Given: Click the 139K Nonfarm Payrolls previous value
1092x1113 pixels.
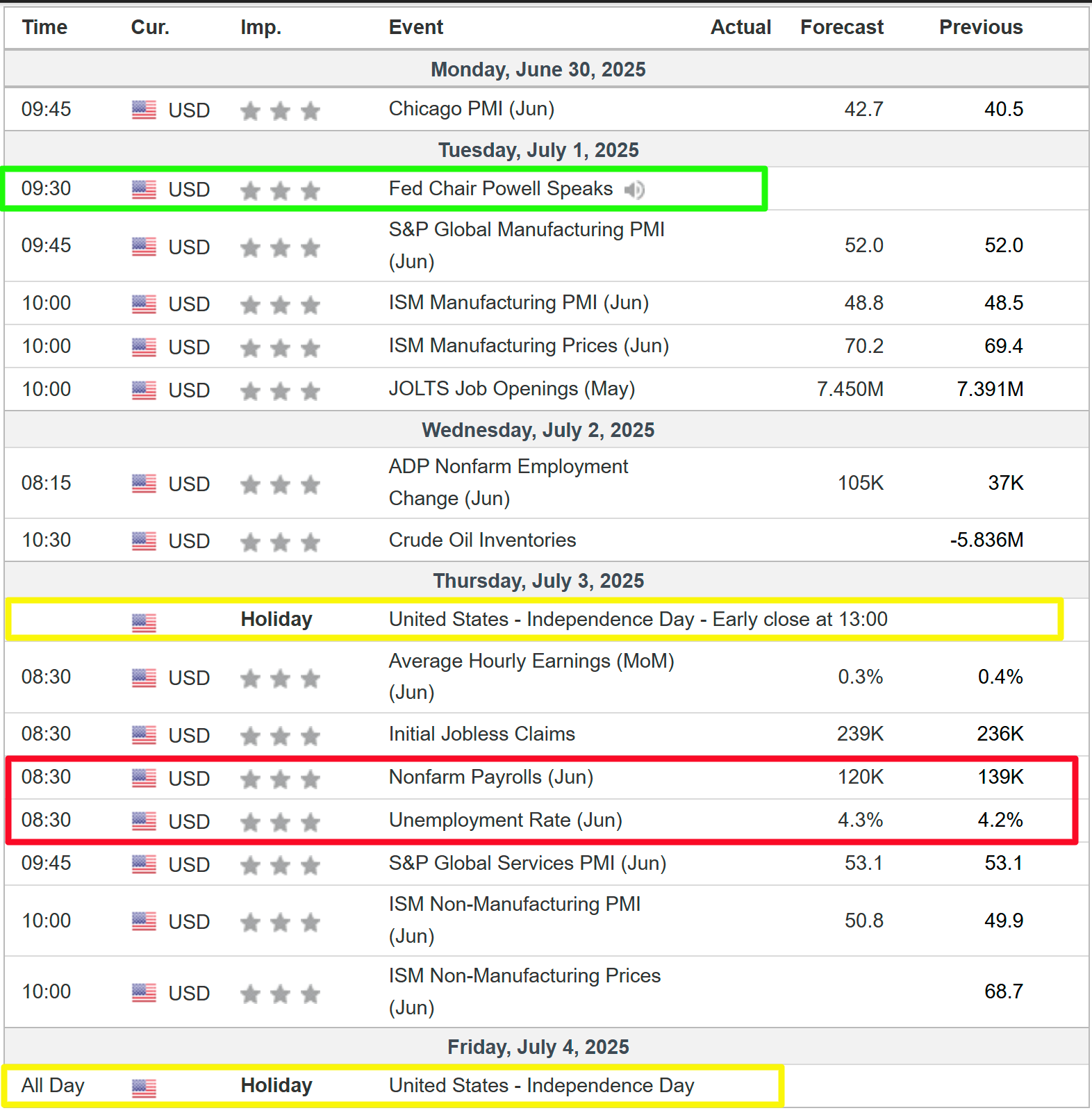Looking at the screenshot, I should click(x=1000, y=777).
